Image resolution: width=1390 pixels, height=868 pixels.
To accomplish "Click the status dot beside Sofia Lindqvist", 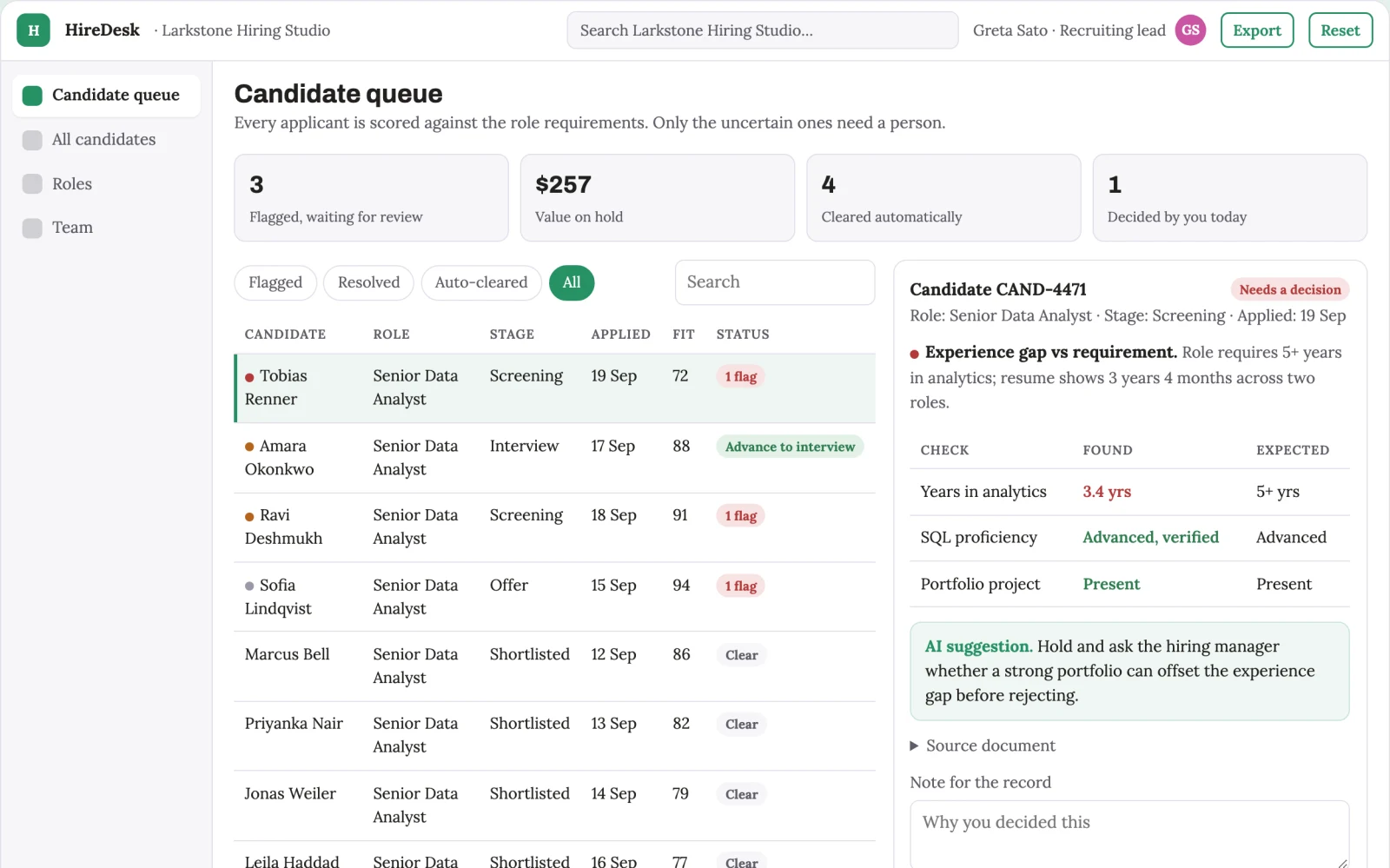I will pos(249,586).
